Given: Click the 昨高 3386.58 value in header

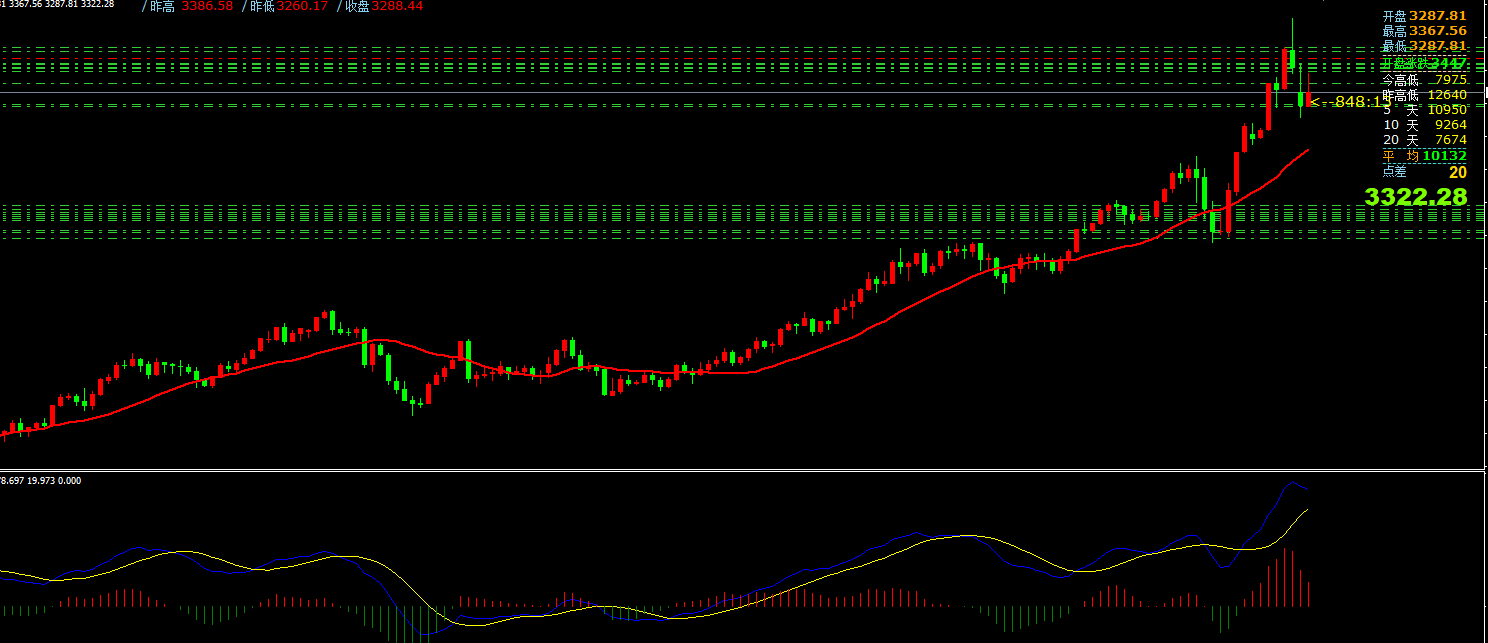Looking at the screenshot, I should pyautogui.click(x=190, y=6).
